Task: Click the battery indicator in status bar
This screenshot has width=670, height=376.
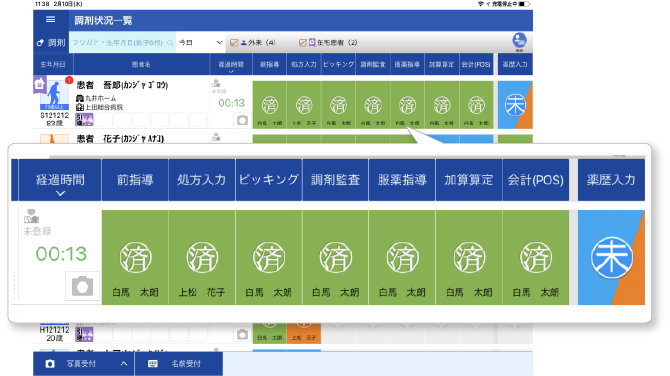Action: point(524,4)
